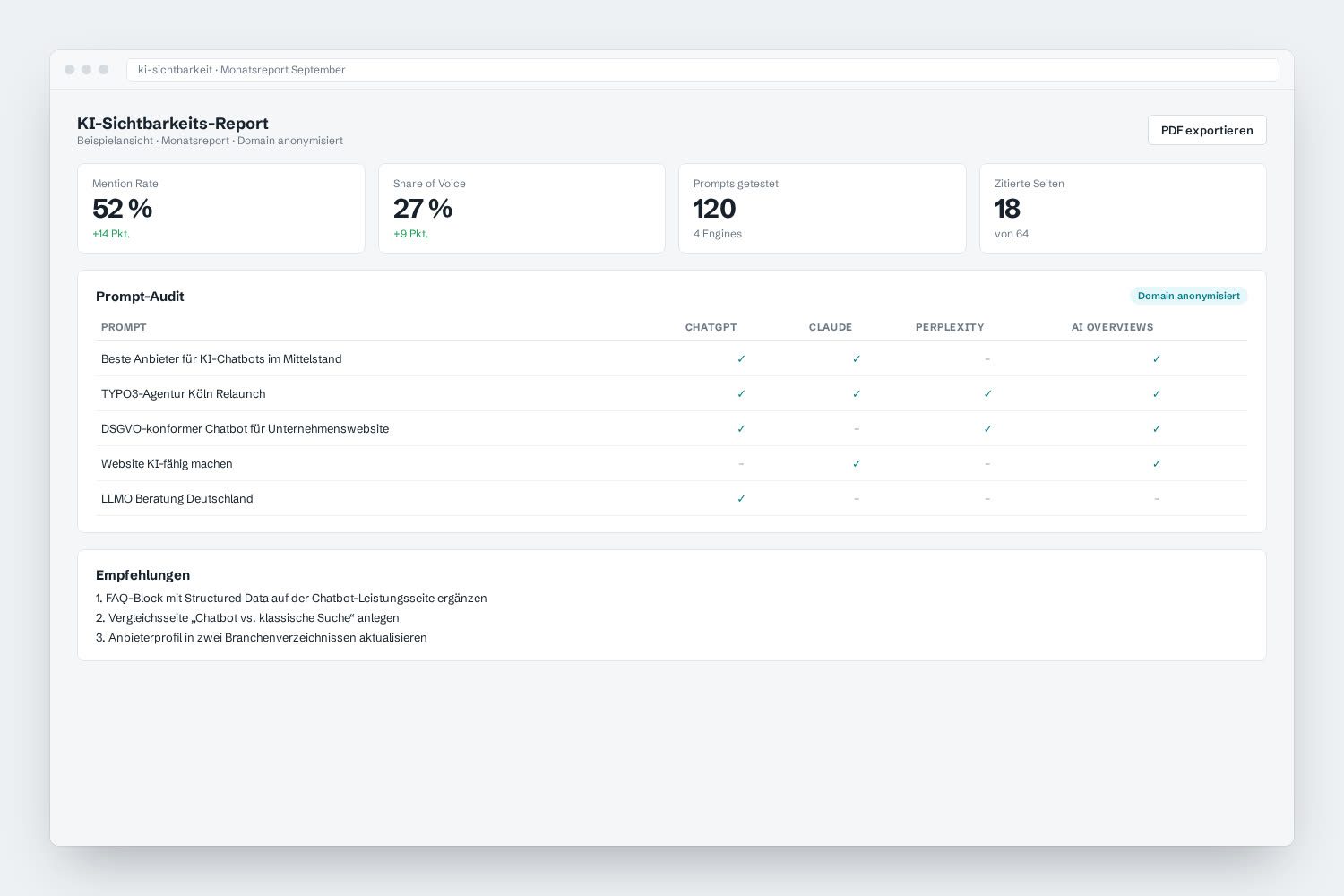Select recommendation about Vergleichsseite Chatbot vs. klassische Suche
This screenshot has height=896, width=1344.
click(247, 617)
